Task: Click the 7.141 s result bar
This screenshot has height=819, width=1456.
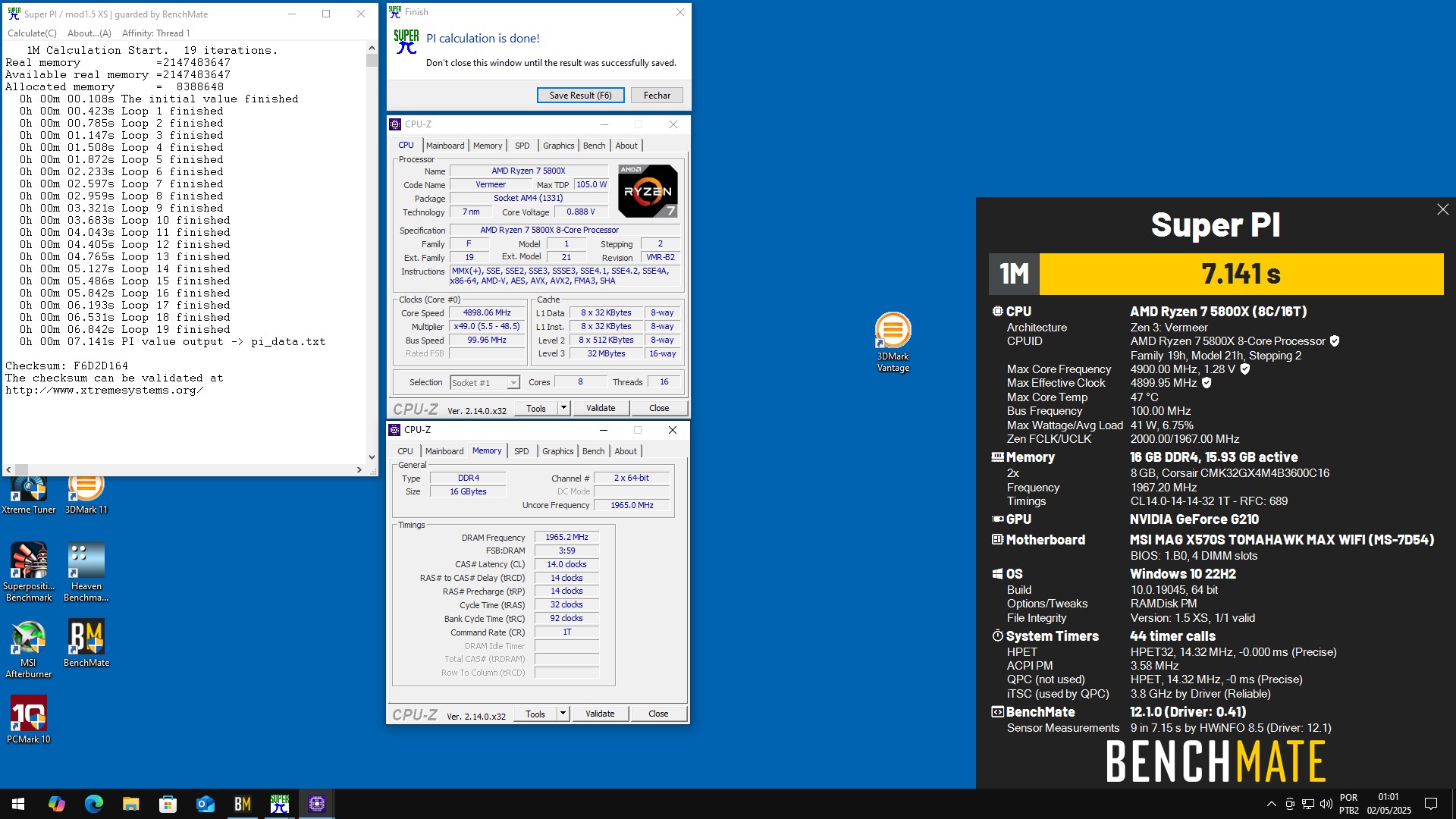Action: (x=1241, y=274)
